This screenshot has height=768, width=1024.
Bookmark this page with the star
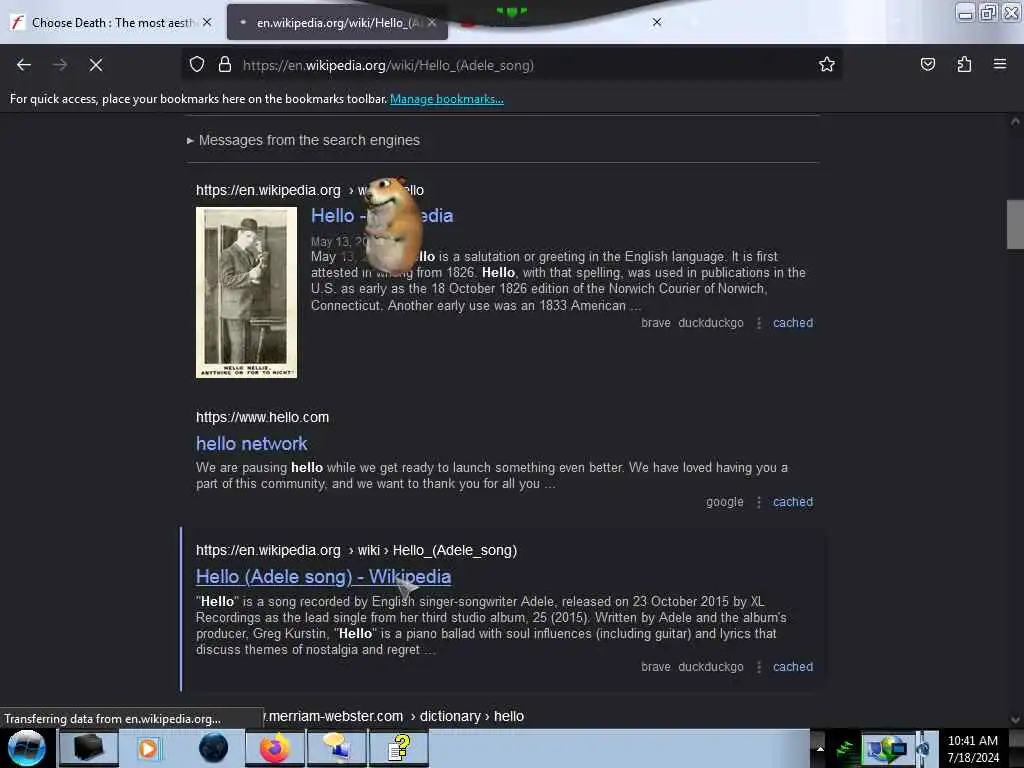(x=827, y=64)
